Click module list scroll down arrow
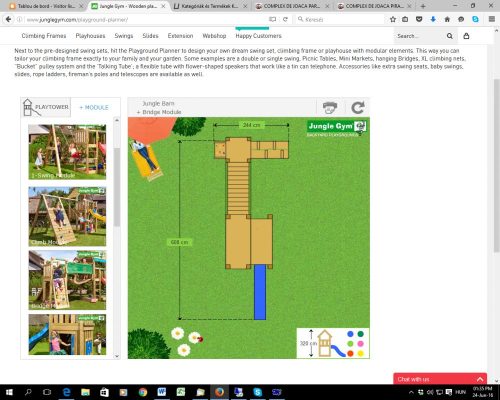This screenshot has height=400, width=500. click(117, 356)
